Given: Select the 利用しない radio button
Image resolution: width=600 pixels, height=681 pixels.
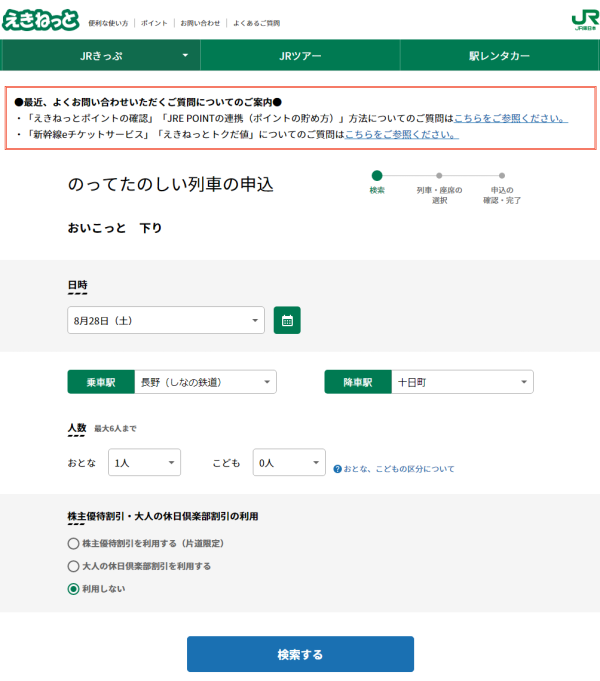Looking at the screenshot, I should [x=73, y=588].
